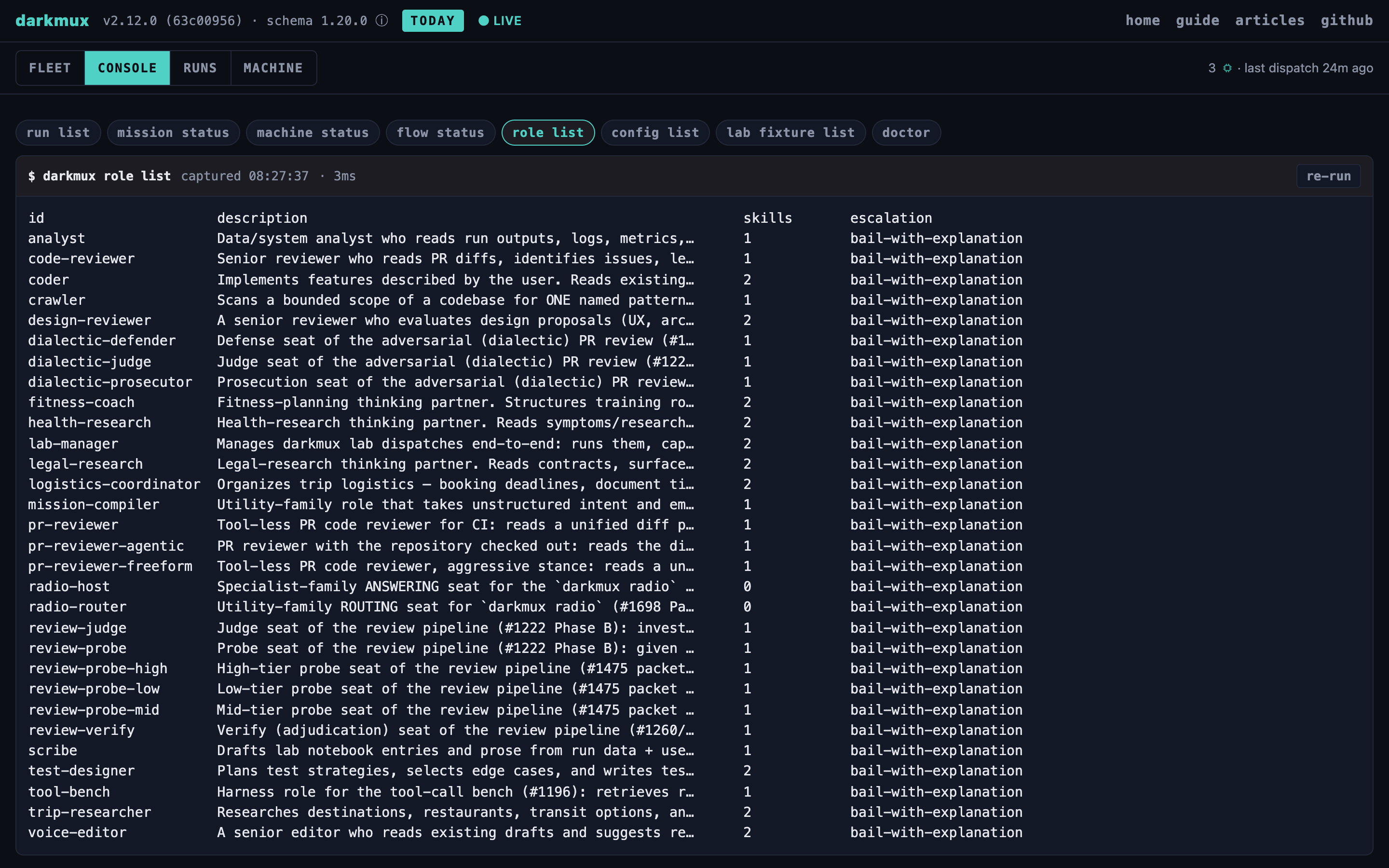Click the coder row's description text
This screenshot has width=1389, height=868.
(x=455, y=280)
